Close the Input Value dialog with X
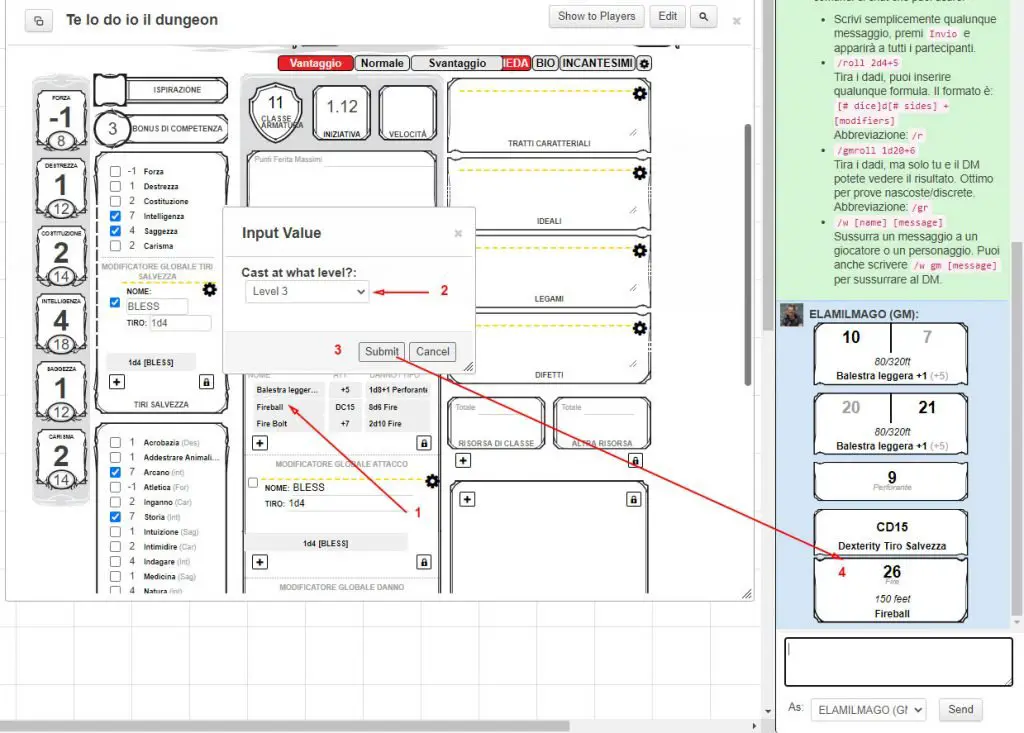 458,233
